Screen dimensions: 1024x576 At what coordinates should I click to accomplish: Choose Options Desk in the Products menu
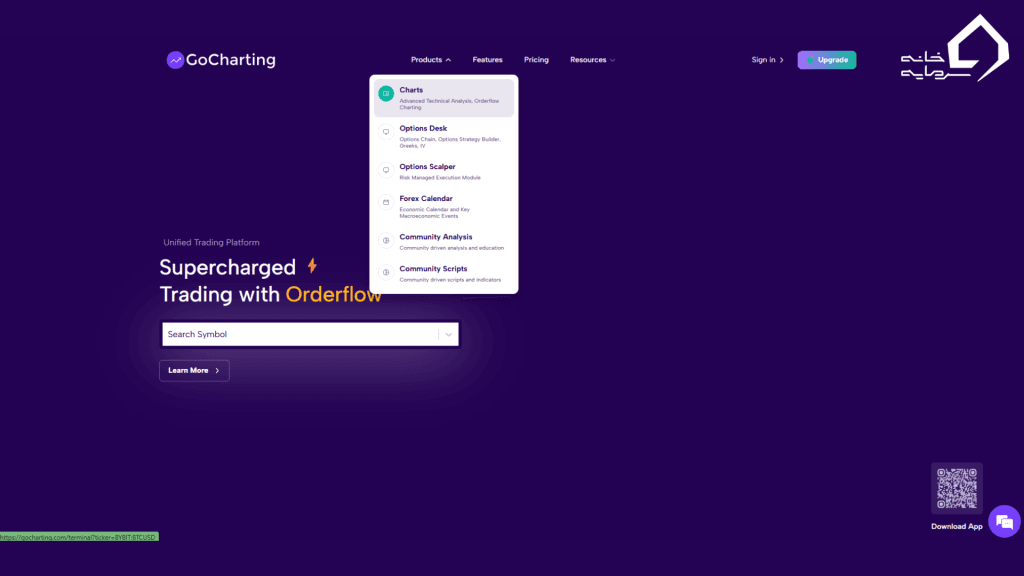423,129
